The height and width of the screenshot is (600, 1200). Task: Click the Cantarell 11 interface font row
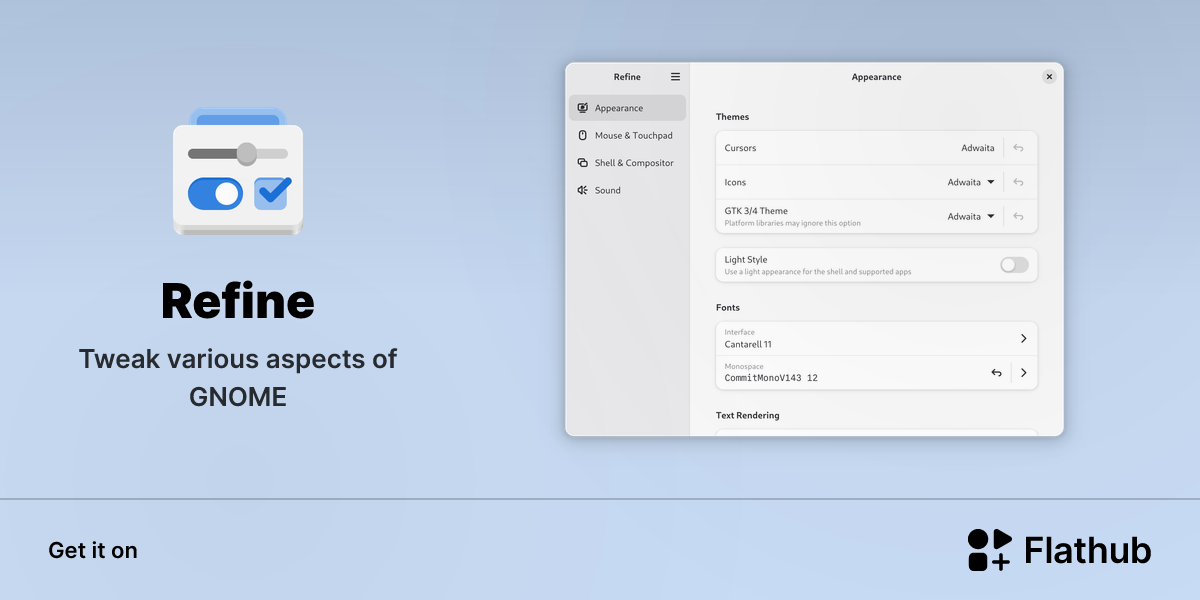tap(877, 338)
